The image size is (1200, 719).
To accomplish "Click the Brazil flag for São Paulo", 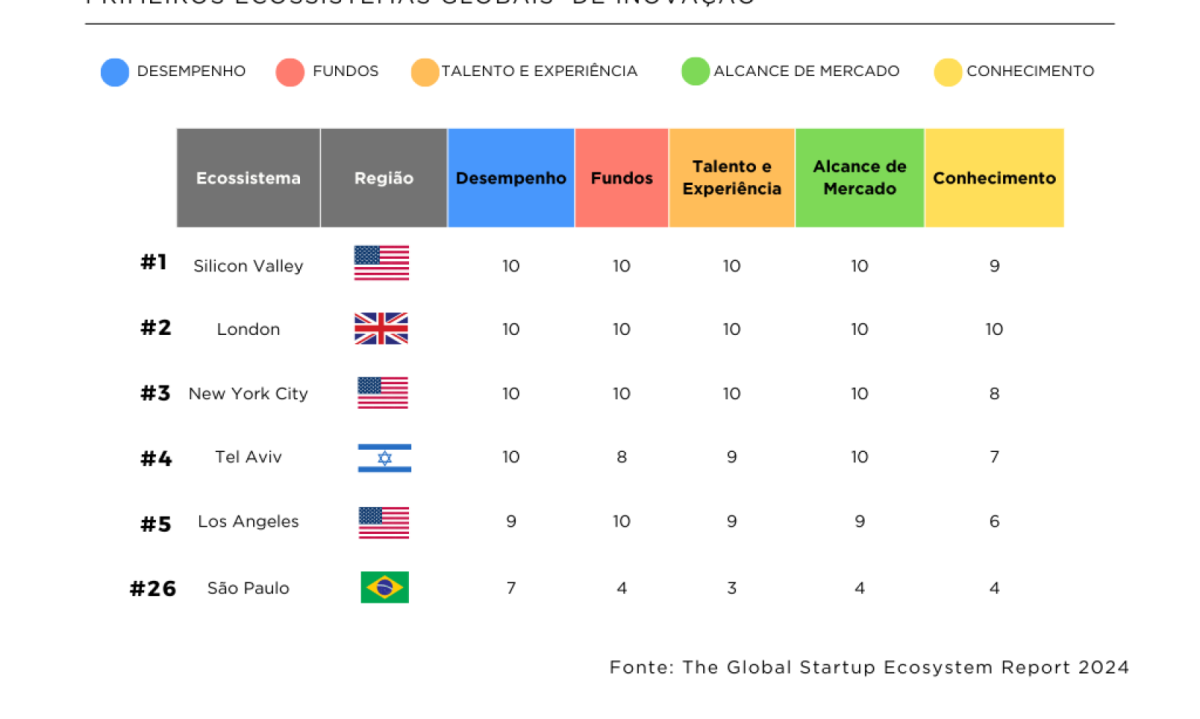I will [x=385, y=587].
